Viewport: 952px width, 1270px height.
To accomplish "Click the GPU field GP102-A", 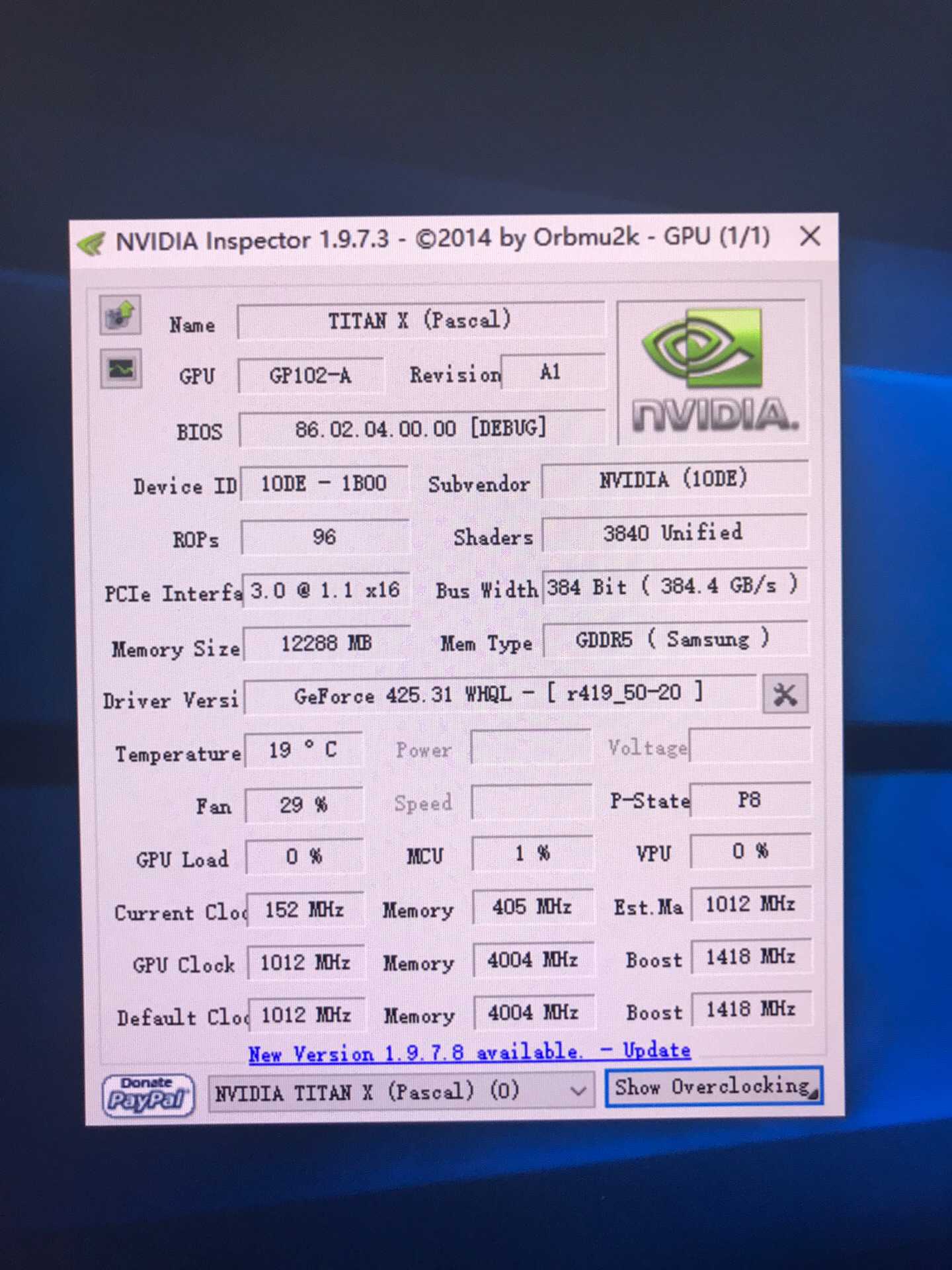I will click(x=311, y=376).
